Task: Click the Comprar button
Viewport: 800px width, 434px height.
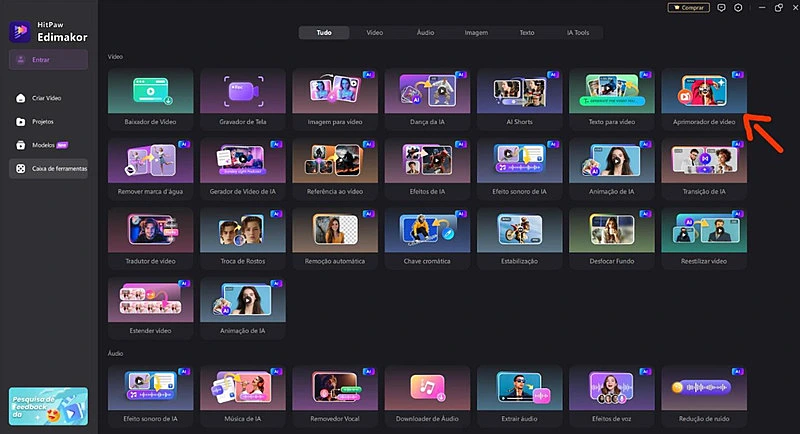Action: coord(687,7)
